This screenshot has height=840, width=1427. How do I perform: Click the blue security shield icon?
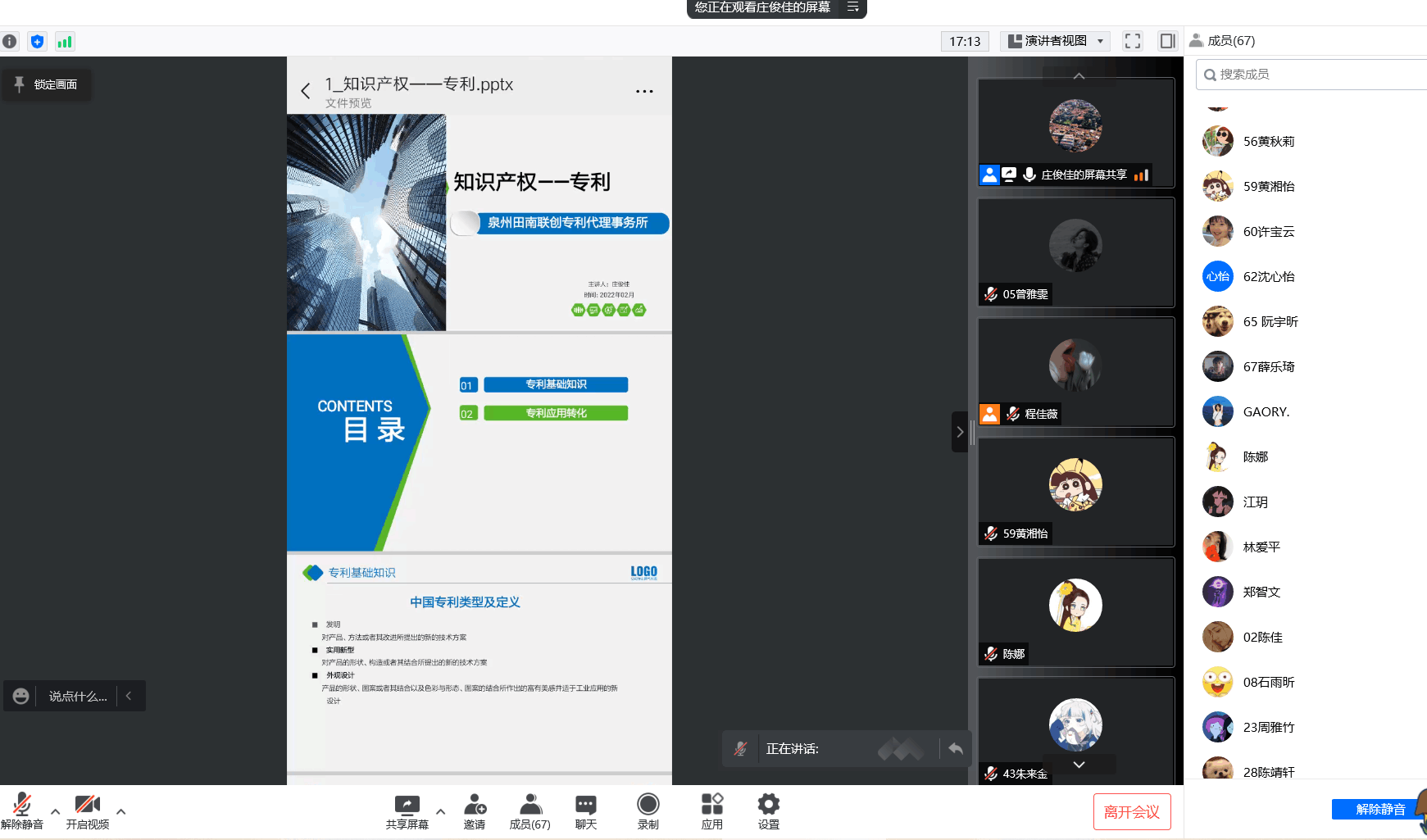[x=37, y=41]
